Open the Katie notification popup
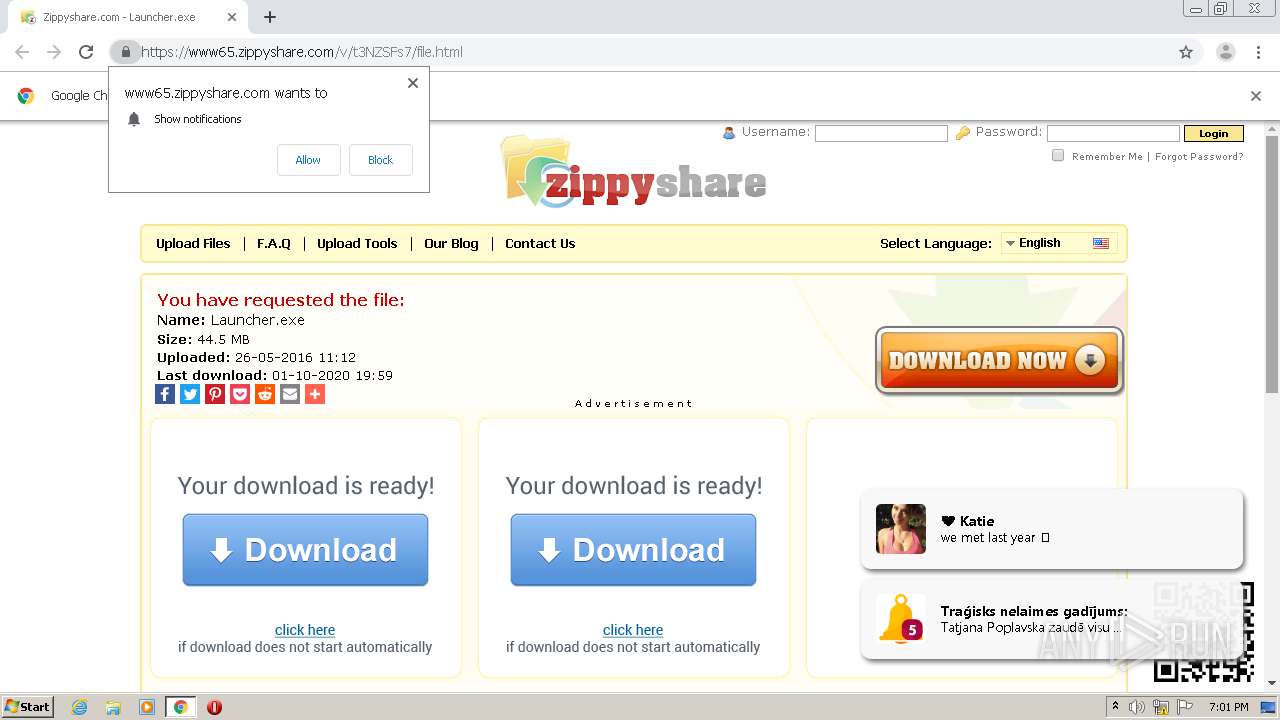Viewport: 1280px width, 720px height. coord(1052,529)
